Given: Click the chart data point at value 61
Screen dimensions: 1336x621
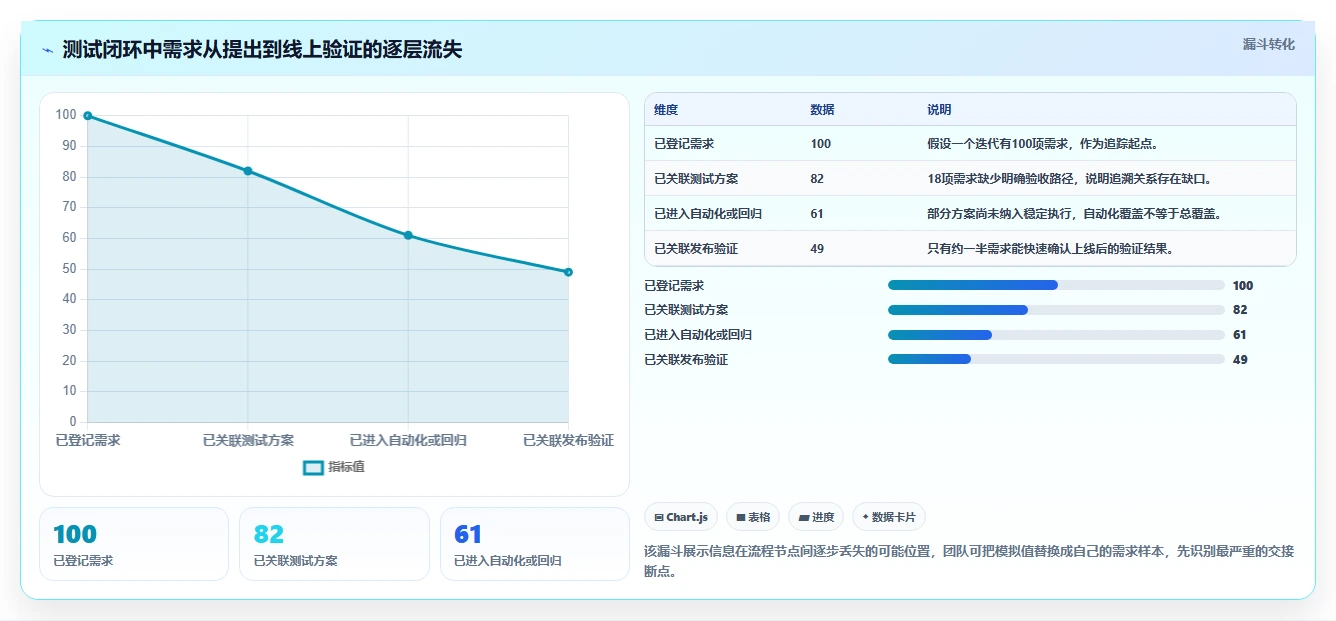Looking at the screenshot, I should coord(408,235).
